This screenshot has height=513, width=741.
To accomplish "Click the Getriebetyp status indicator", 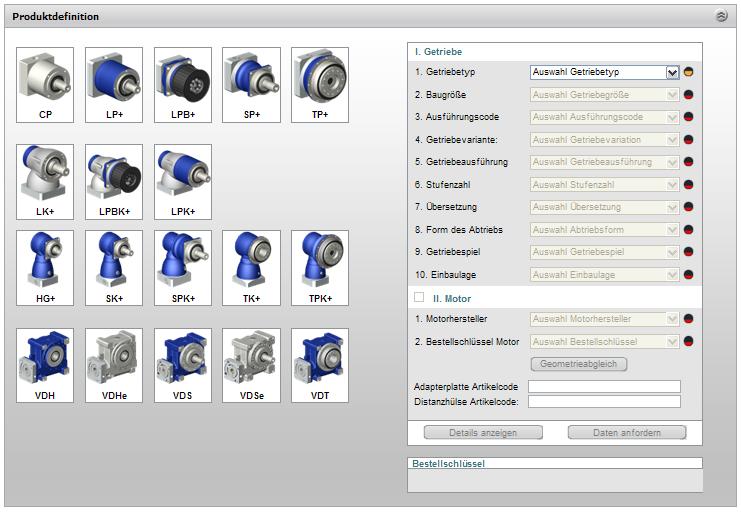I will point(688,72).
